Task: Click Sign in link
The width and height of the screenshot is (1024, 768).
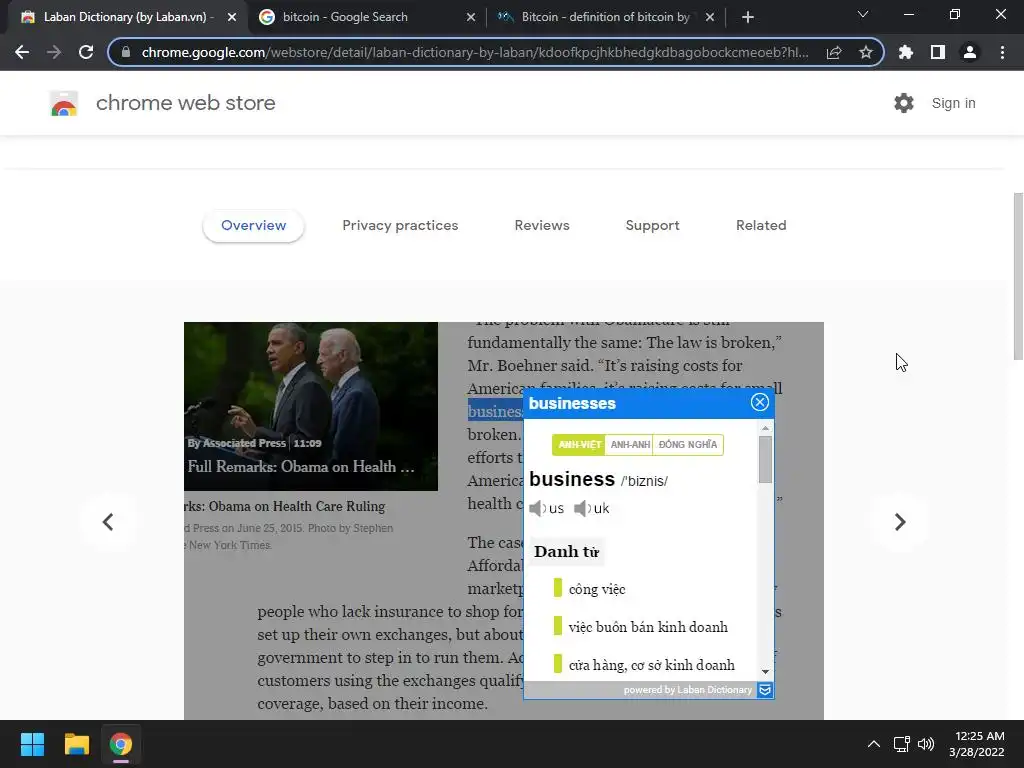Action: (x=953, y=103)
